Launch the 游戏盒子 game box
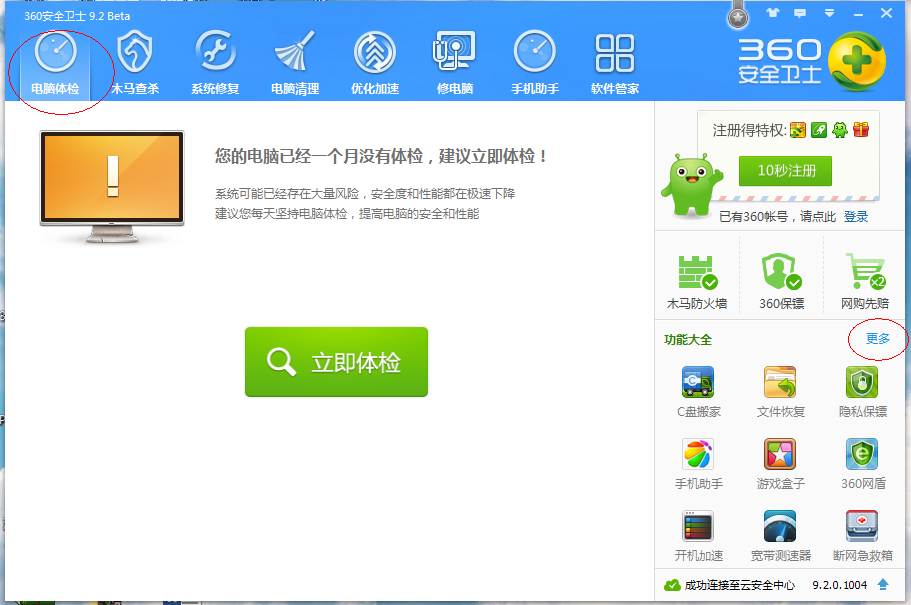 [780, 464]
